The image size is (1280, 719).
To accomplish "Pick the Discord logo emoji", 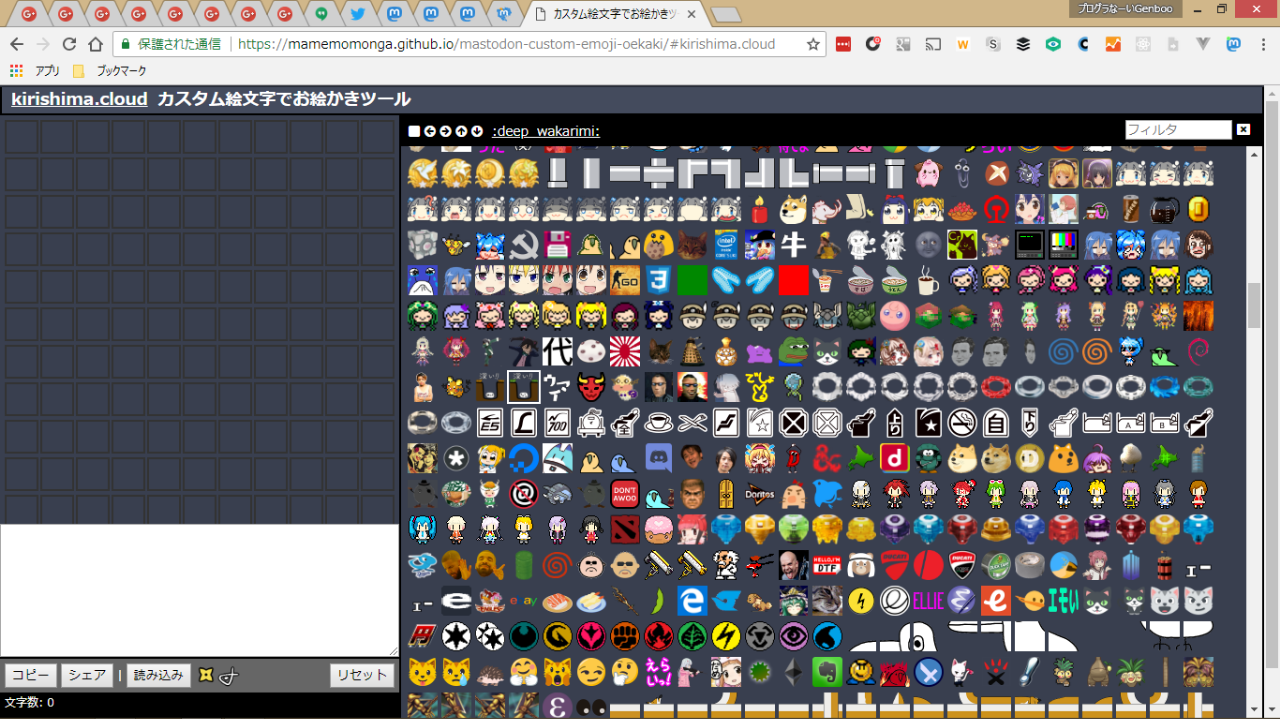I will click(658, 458).
